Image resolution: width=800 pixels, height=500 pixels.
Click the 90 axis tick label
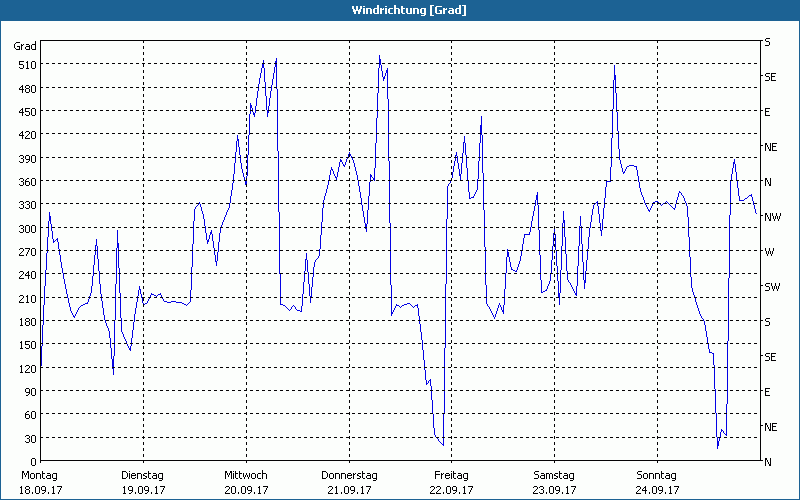coord(31,391)
